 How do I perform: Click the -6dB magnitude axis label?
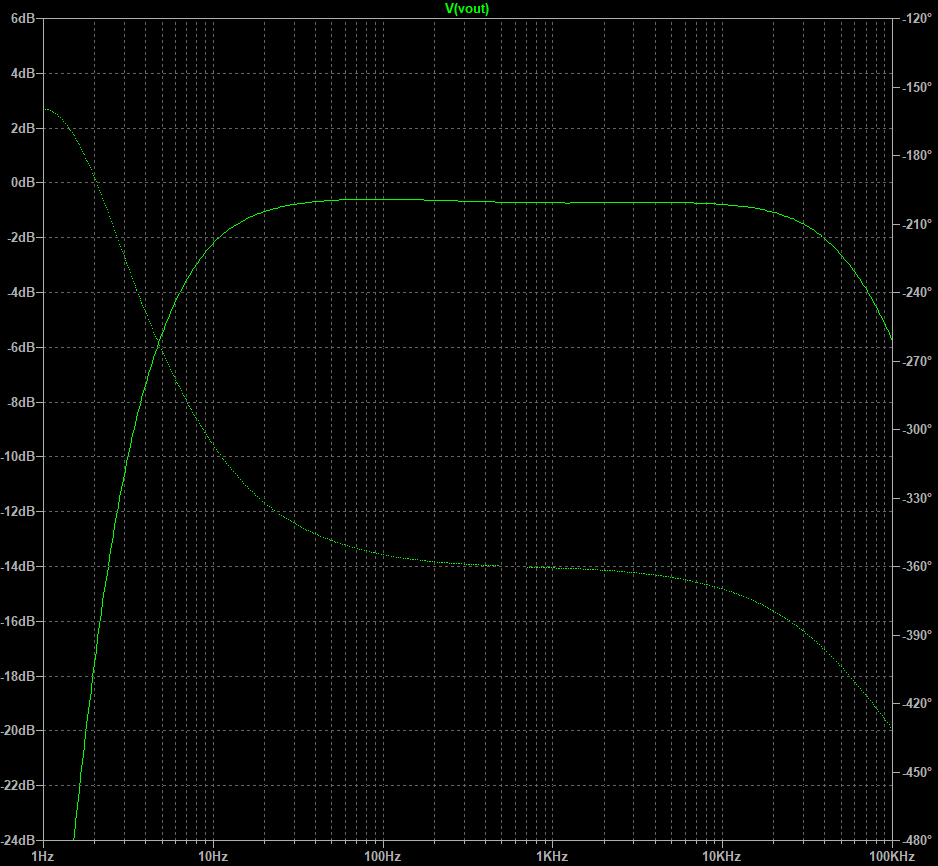pyautogui.click(x=20, y=347)
